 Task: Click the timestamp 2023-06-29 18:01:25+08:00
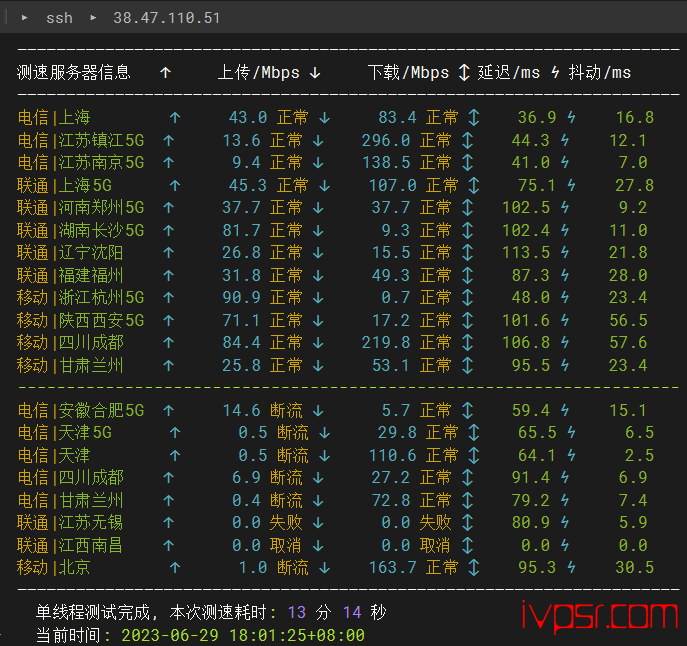click(243, 635)
